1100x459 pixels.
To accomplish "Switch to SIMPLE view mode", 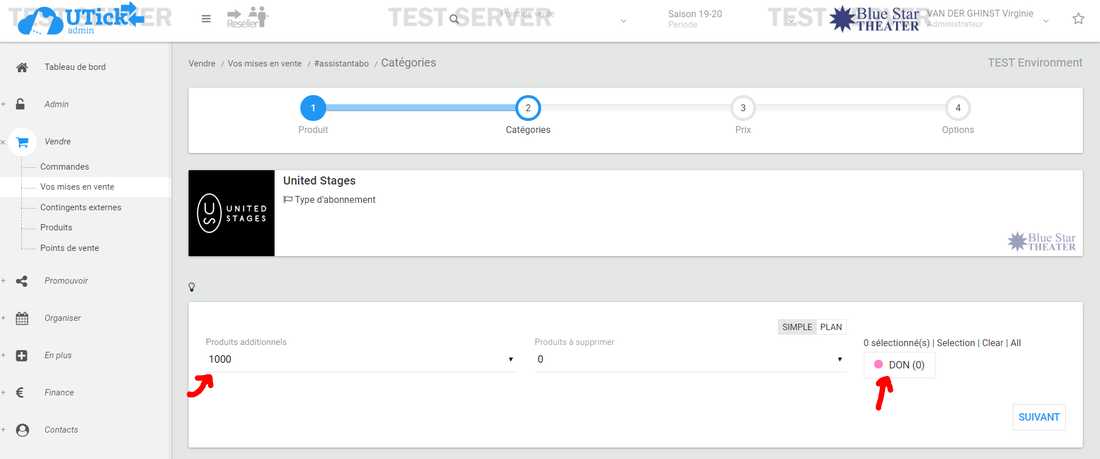I will pos(797,327).
